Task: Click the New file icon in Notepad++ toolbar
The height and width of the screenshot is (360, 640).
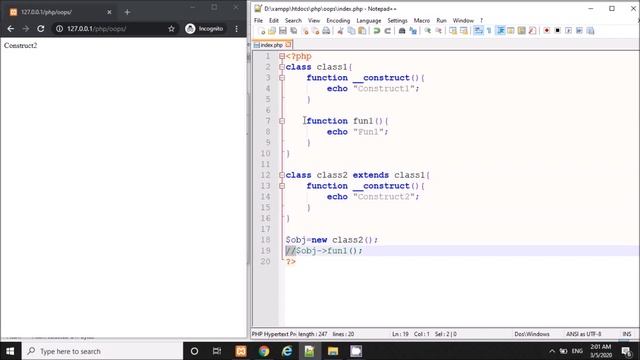Action: (261, 31)
